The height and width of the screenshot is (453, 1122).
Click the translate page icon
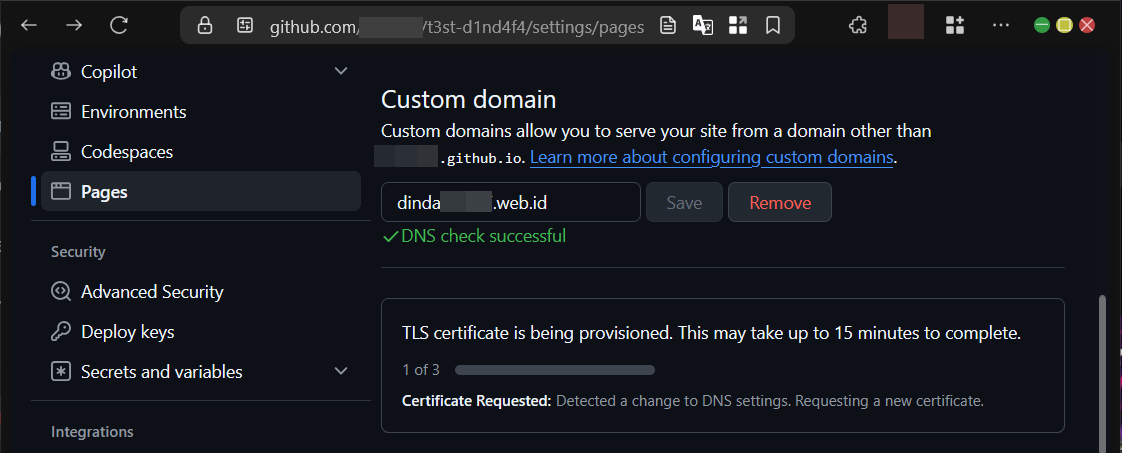(703, 26)
